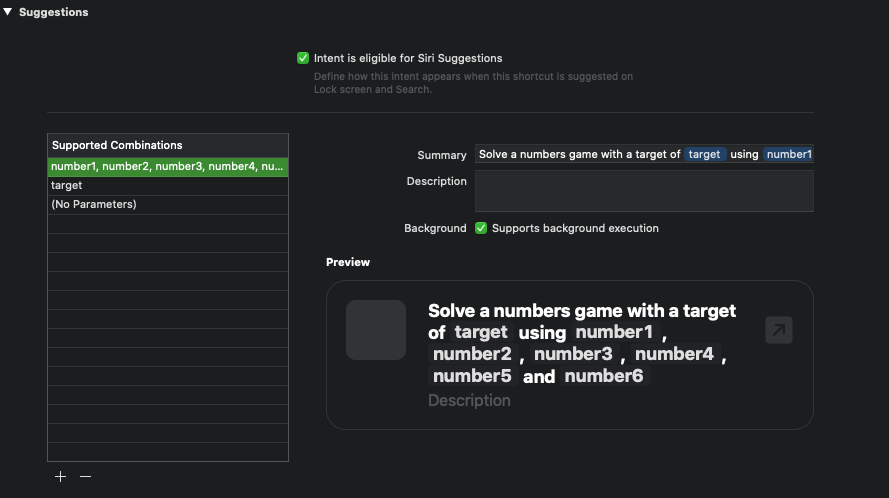The height and width of the screenshot is (498, 889).
Task: Click the gray app icon placeholder in preview
Action: click(x=376, y=330)
